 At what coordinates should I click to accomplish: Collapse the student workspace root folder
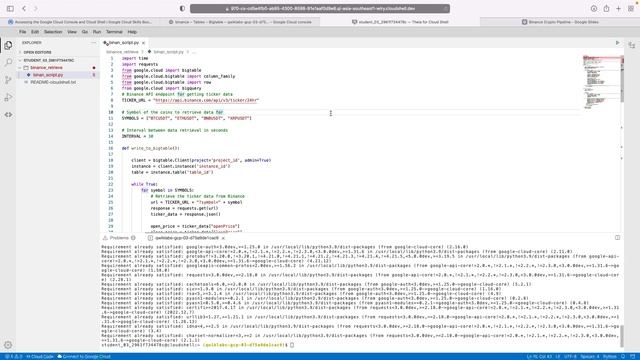coord(49,60)
